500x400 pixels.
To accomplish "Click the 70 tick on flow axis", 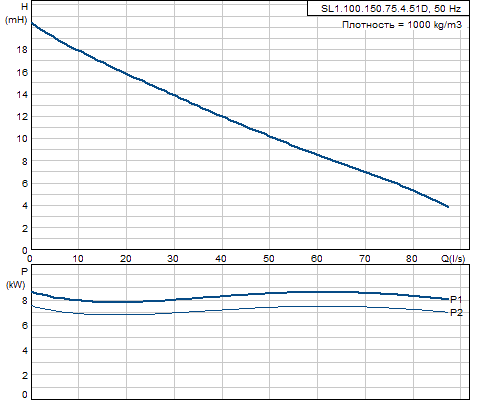I will [x=364, y=258].
